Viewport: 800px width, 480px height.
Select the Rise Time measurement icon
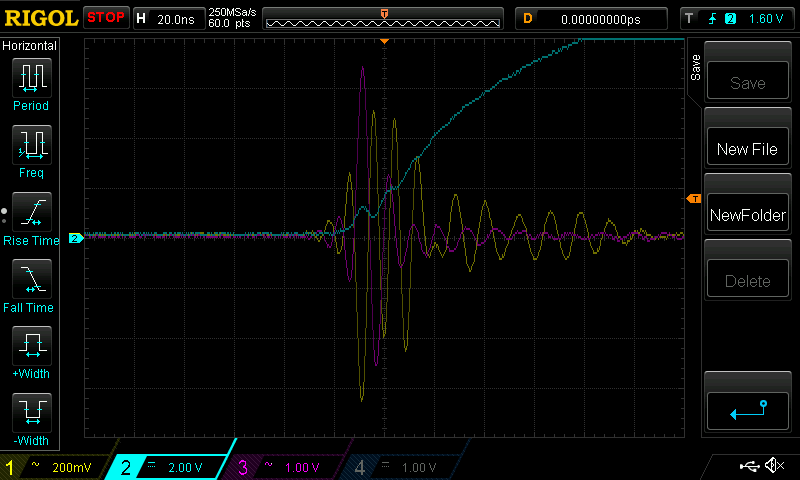pyautogui.click(x=32, y=212)
